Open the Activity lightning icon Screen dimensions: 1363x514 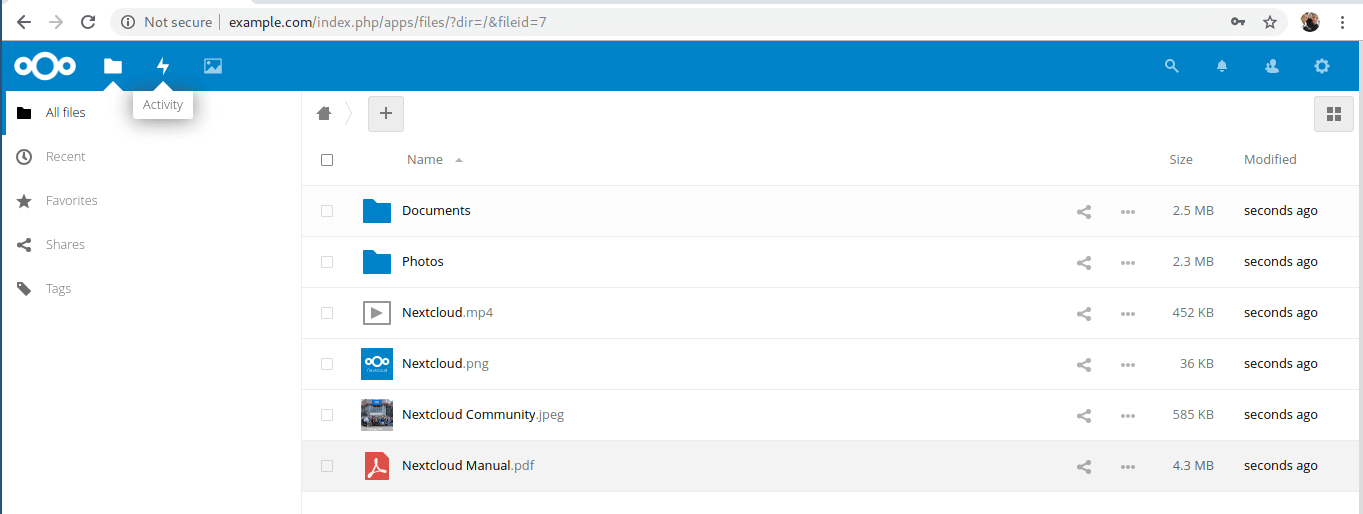163,66
